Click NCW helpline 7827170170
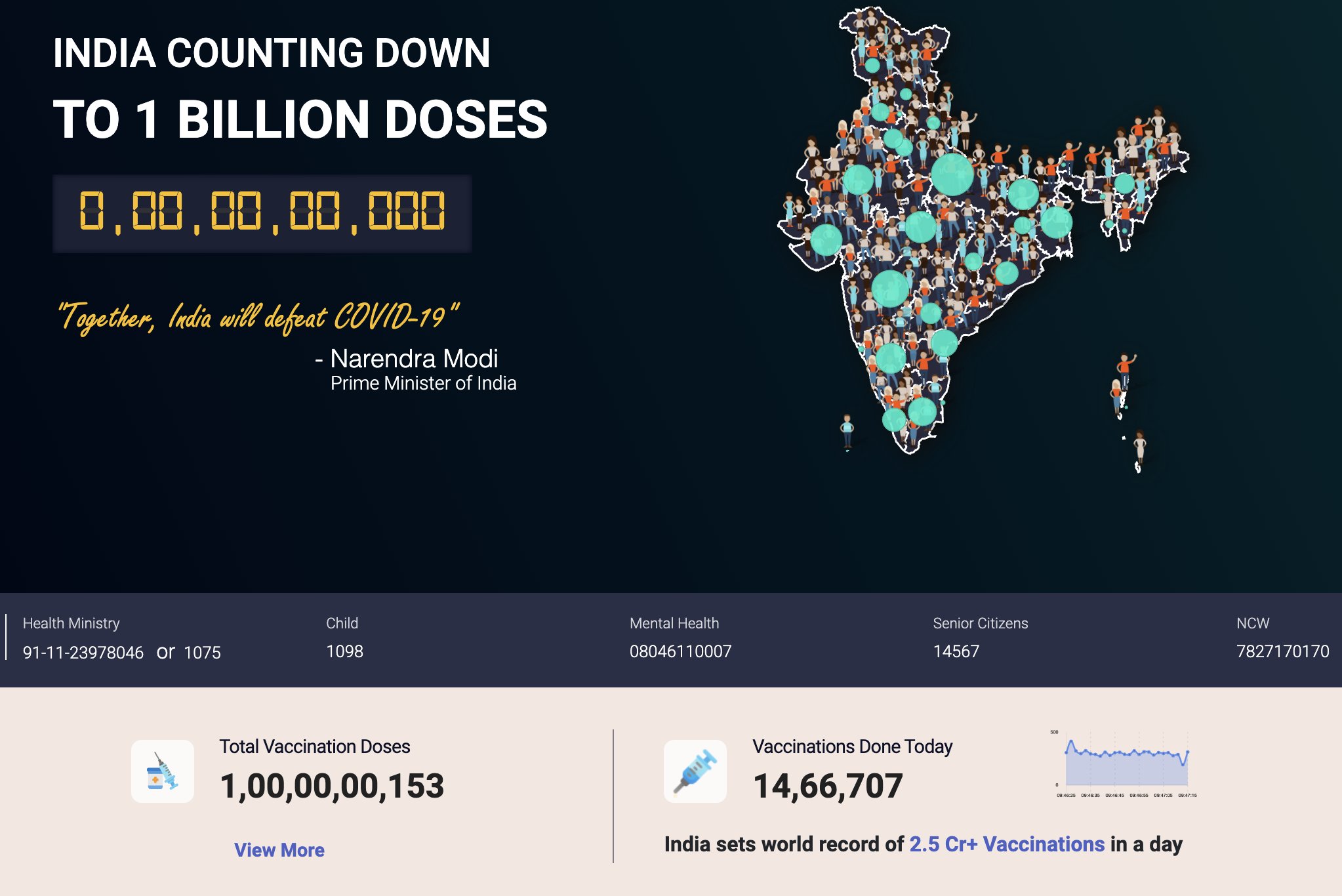1342x896 pixels. [1282, 651]
